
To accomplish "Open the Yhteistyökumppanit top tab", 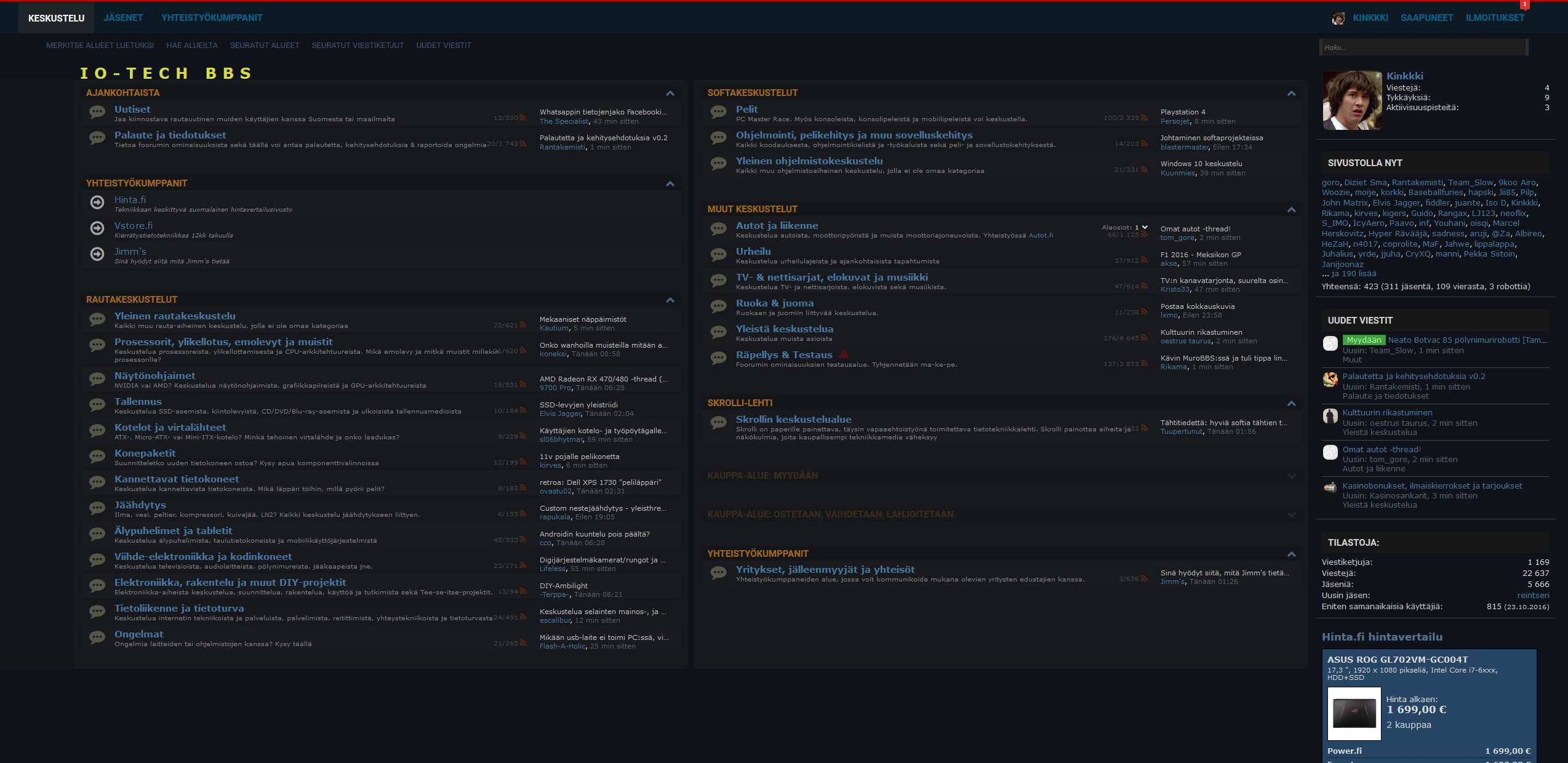I will click(212, 18).
